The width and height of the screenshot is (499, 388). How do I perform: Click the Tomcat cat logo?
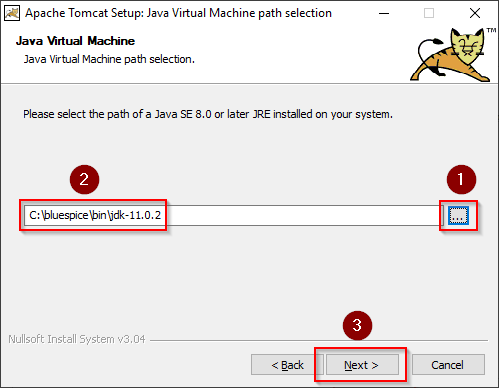450,55
